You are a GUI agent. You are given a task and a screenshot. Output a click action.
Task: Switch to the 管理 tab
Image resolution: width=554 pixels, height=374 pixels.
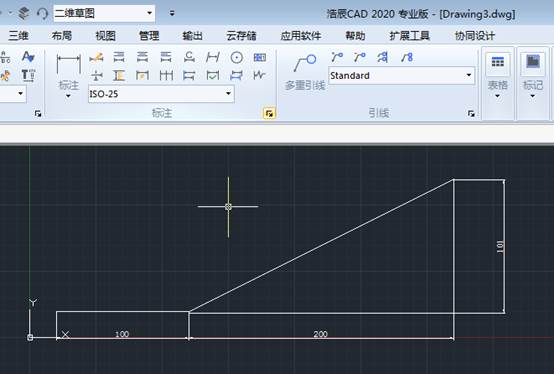point(149,36)
